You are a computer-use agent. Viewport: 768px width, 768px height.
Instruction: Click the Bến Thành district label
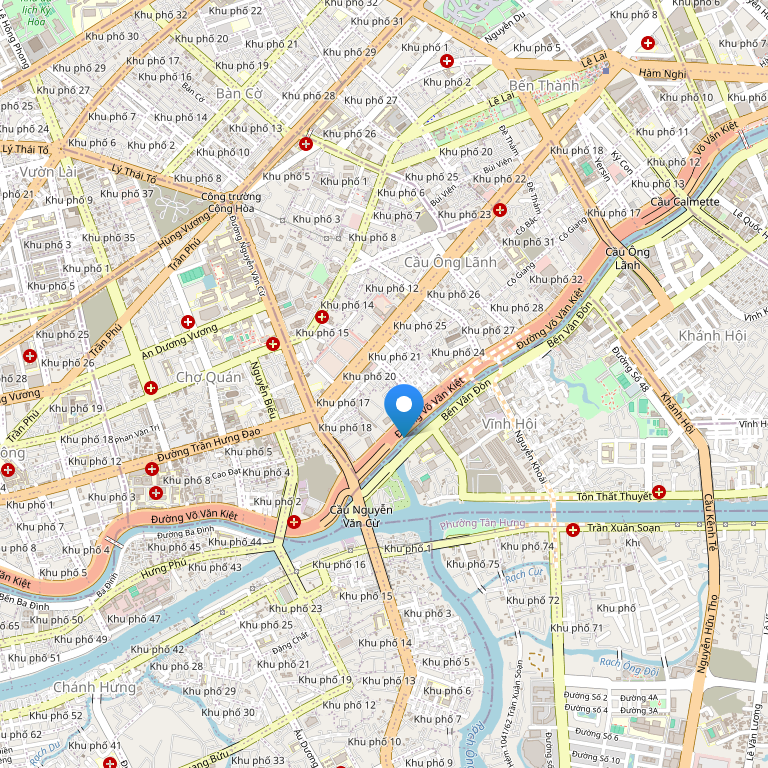[544, 86]
